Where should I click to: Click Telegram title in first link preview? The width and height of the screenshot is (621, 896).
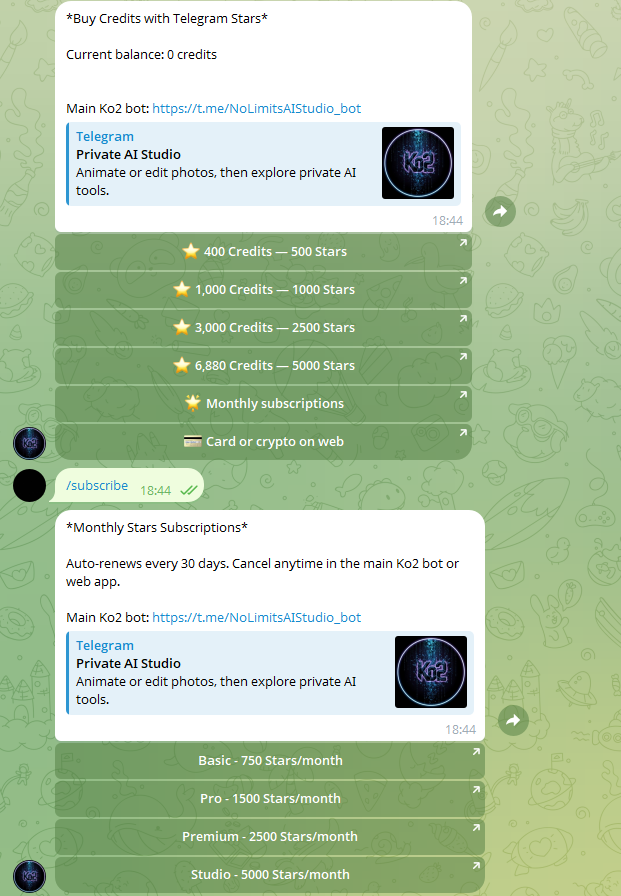(105, 137)
